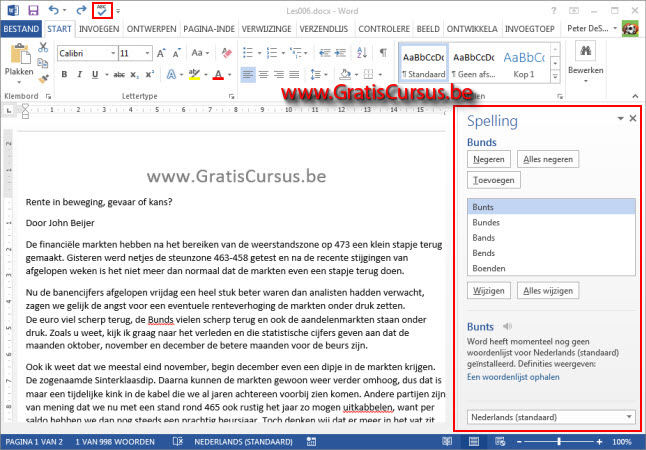Switch to the CONTROLERE tab
The image size is (646, 450).
pos(384,29)
